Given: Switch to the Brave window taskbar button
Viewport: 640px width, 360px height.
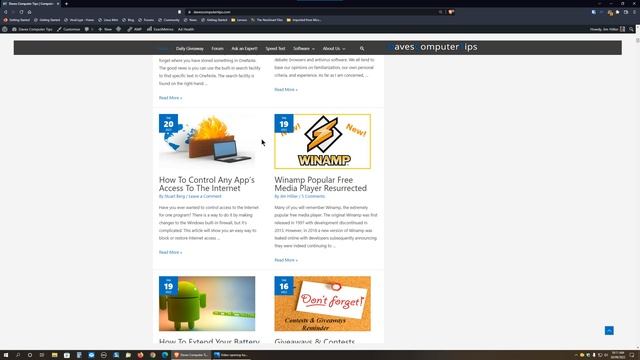Looking at the screenshot, I should [x=191, y=355].
